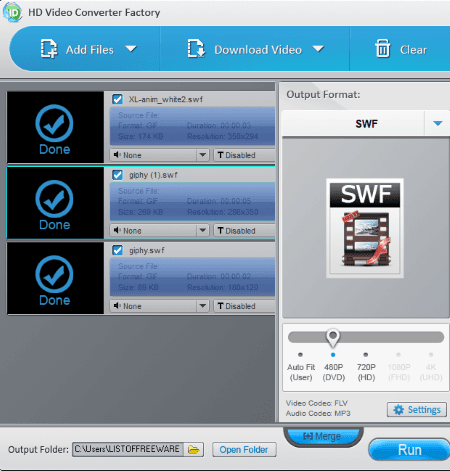Click the Clear trash can icon

[x=382, y=48]
